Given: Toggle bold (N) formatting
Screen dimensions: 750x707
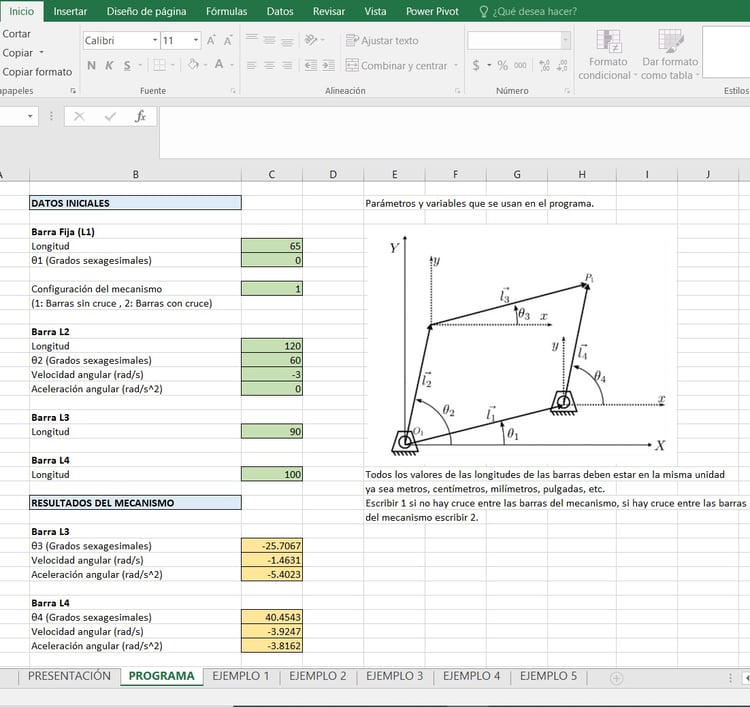Looking at the screenshot, I should (91, 66).
